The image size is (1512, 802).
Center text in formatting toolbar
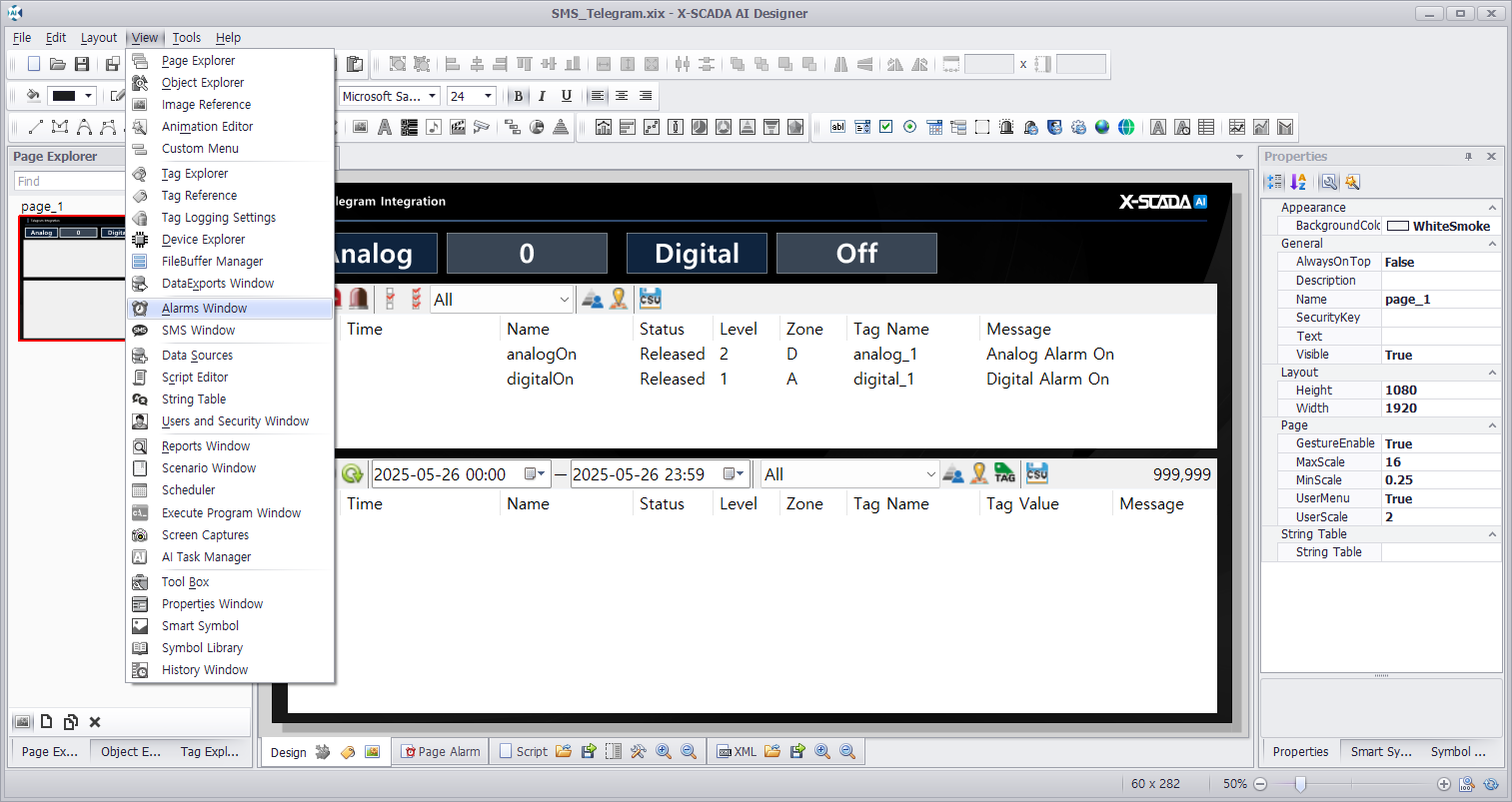[x=622, y=96]
